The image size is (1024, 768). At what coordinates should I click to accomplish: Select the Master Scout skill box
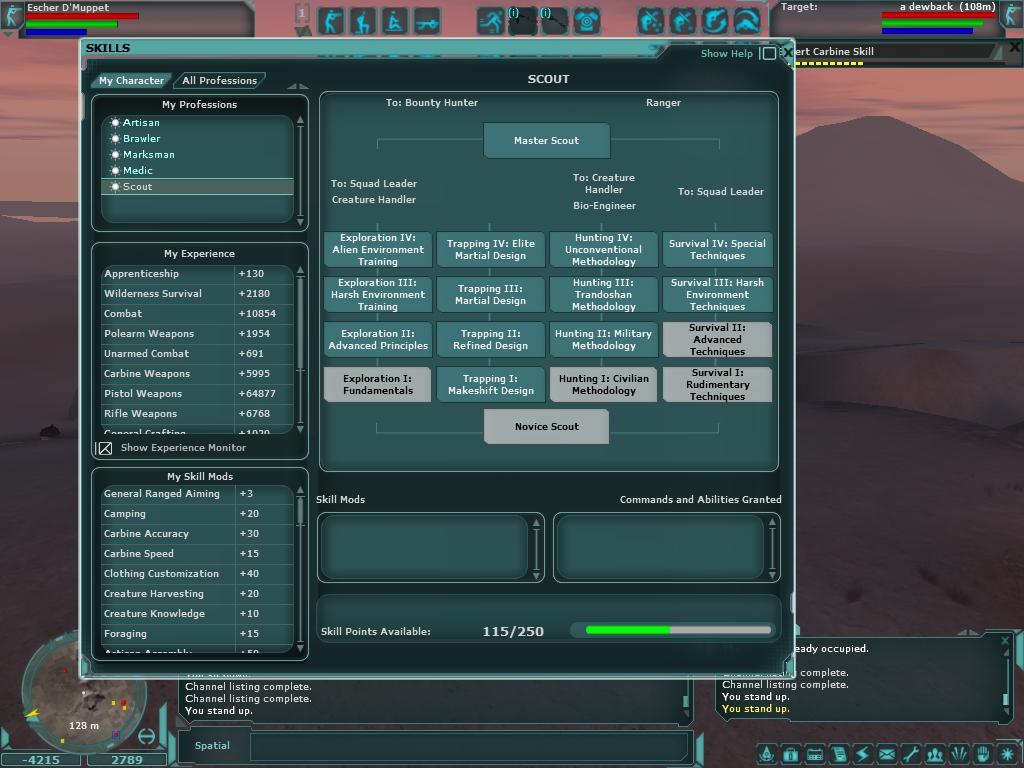coord(547,140)
